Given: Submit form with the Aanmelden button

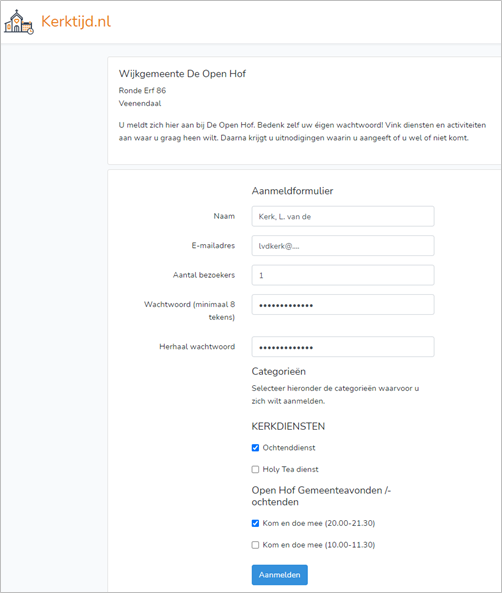Looking at the screenshot, I should [280, 575].
